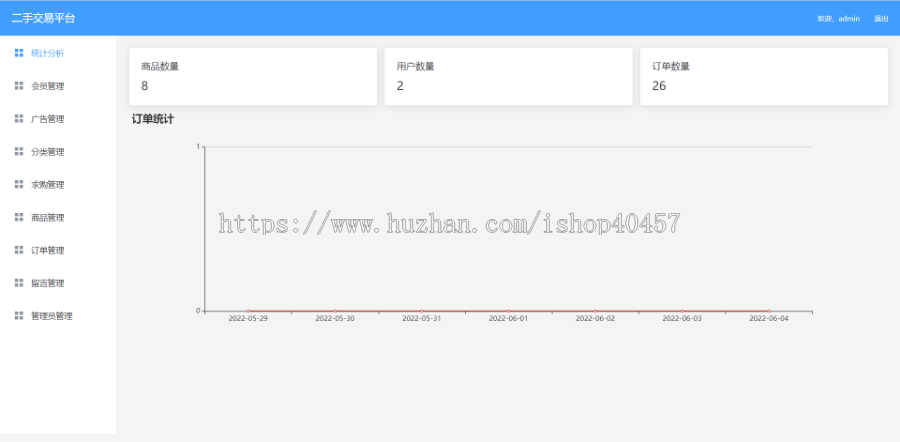Click the 2022-05-29 axis label
The width and height of the screenshot is (900, 442).
pyautogui.click(x=248, y=318)
